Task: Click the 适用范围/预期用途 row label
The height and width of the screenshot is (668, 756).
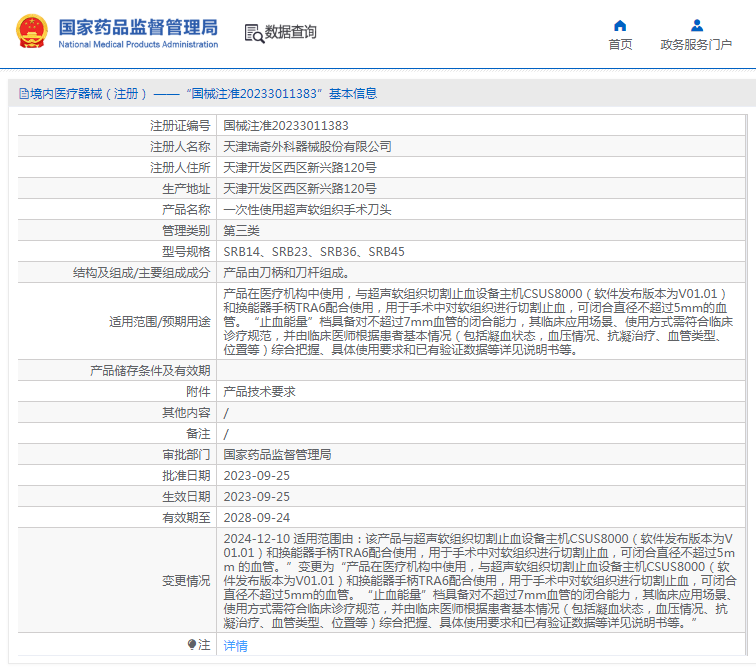Action: (160, 322)
